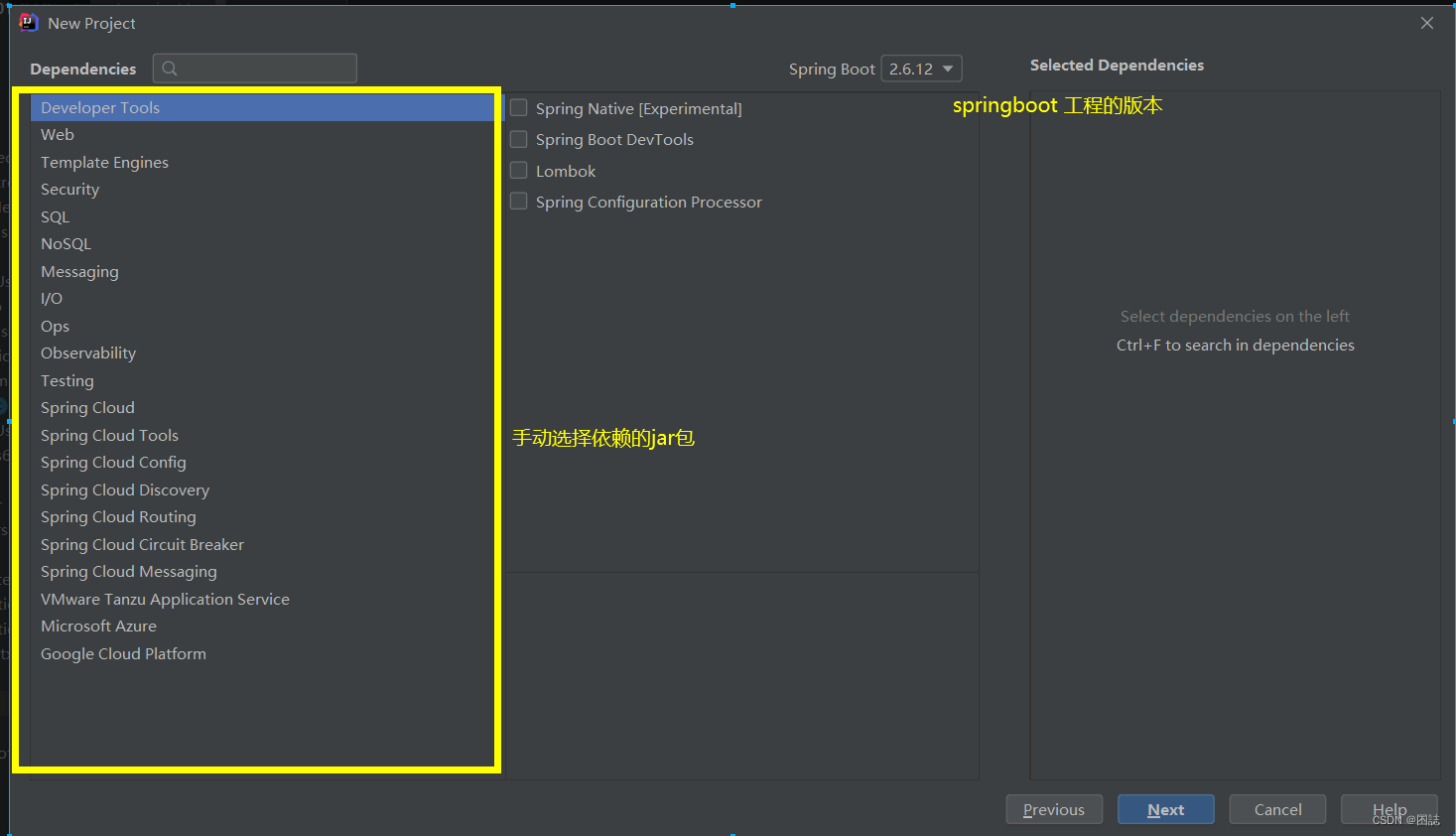Image resolution: width=1456 pixels, height=836 pixels.
Task: Check the Spring Boot DevTools option
Action: (x=518, y=139)
